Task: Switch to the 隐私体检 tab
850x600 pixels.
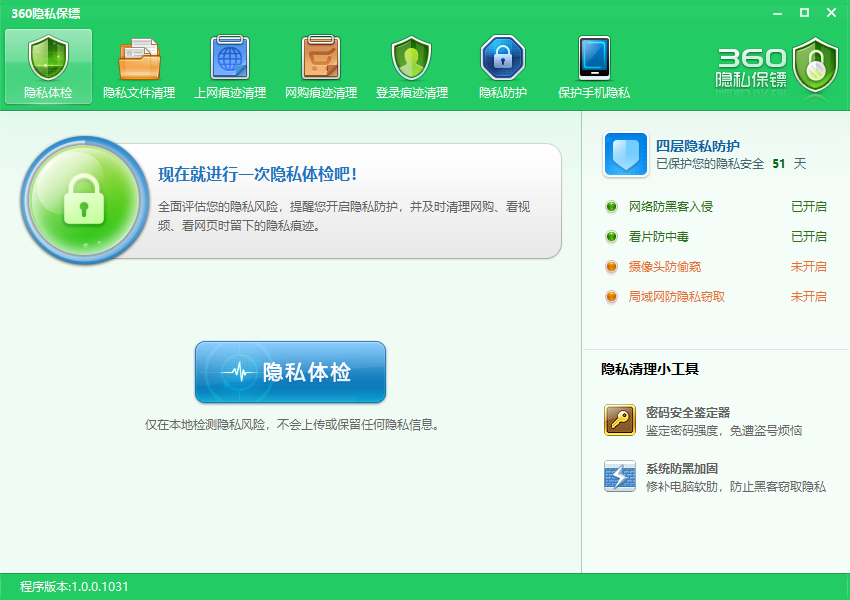Action: coord(48,67)
